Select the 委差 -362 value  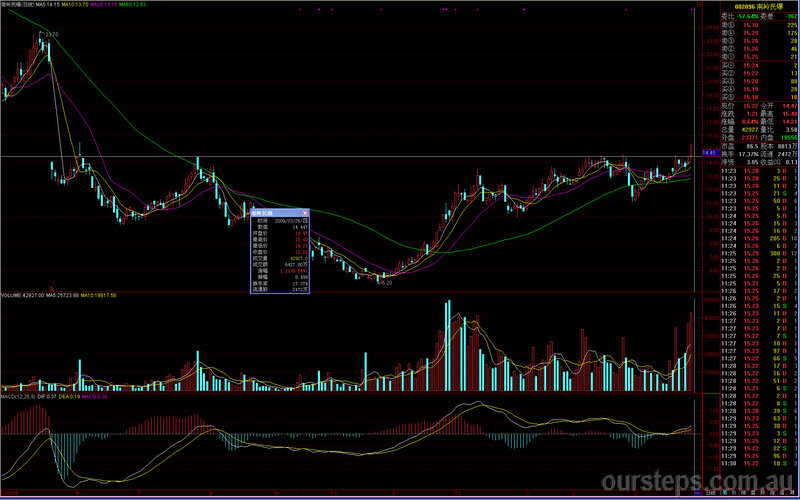791,16
